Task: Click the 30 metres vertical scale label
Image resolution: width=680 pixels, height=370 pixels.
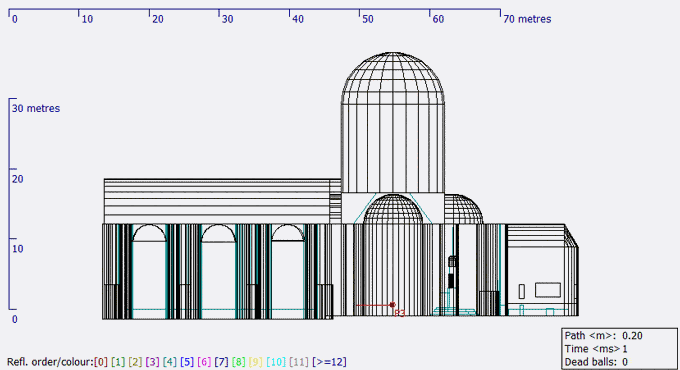Action: 36,108
